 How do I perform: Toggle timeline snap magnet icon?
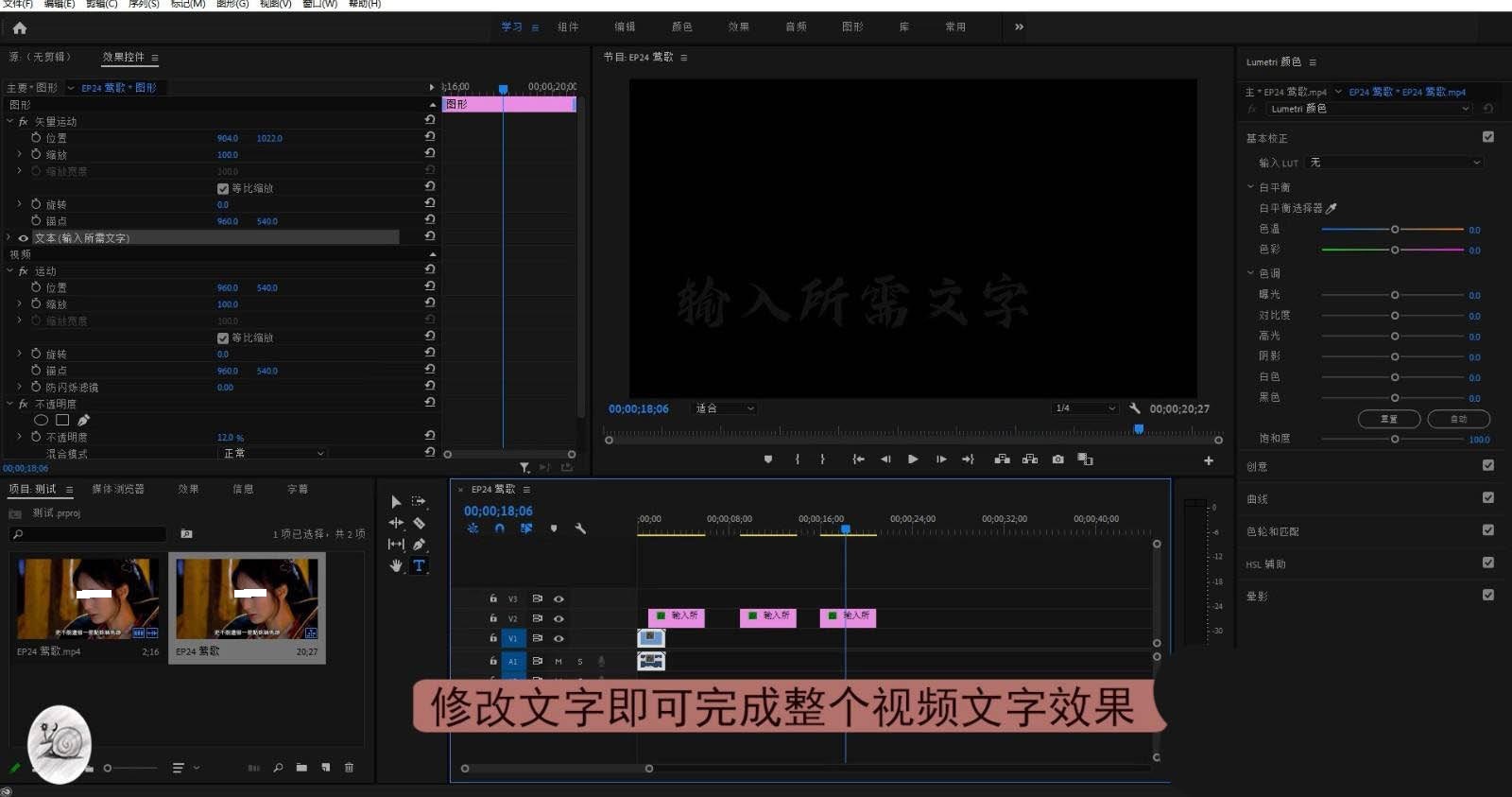coord(499,528)
